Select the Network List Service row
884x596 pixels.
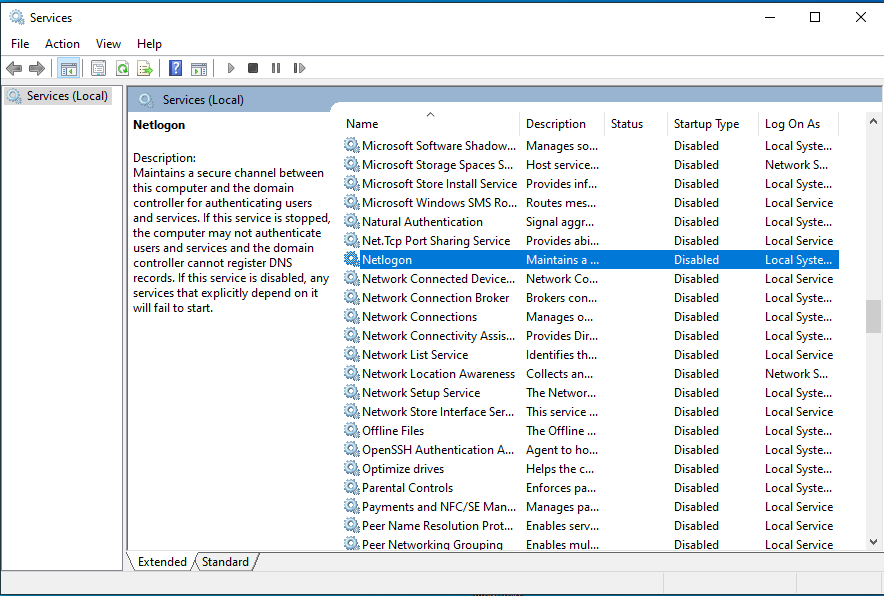pyautogui.click(x=414, y=355)
